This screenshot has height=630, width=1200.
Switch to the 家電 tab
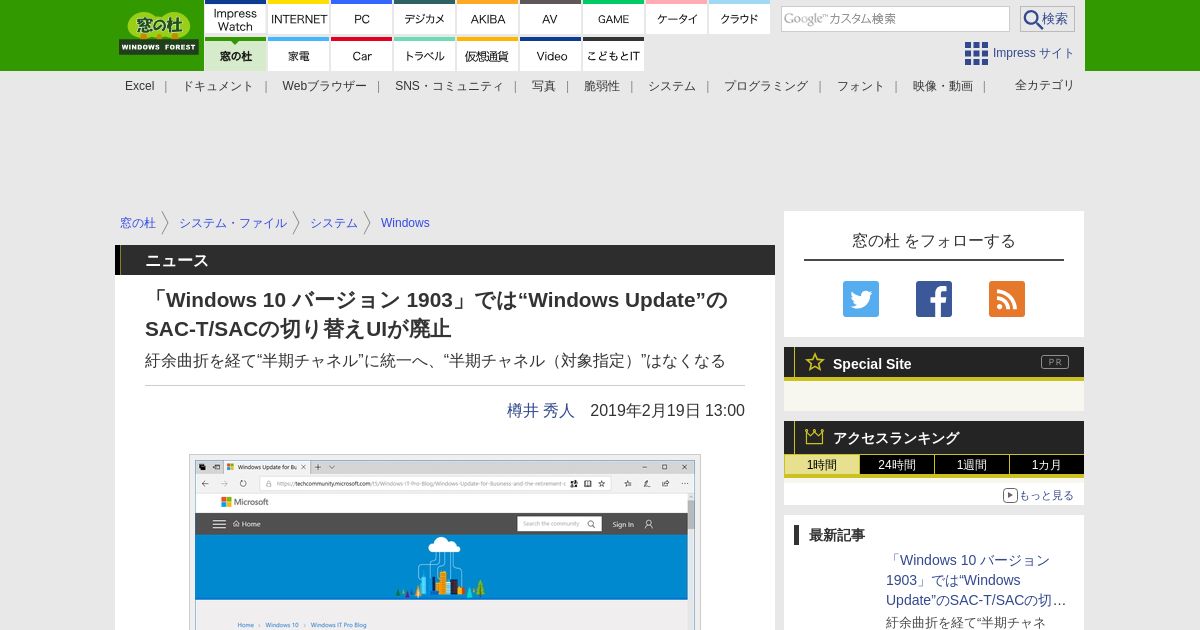point(299,55)
